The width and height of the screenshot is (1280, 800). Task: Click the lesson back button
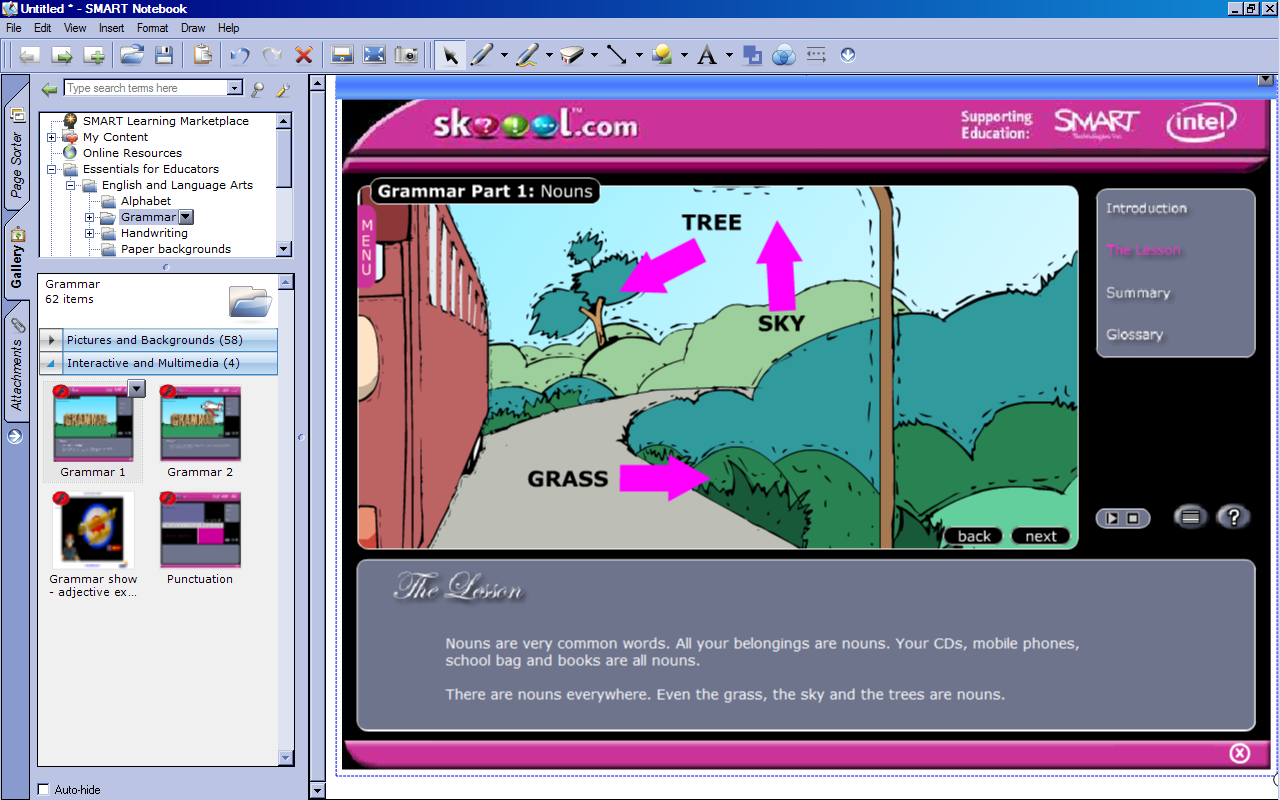point(974,536)
